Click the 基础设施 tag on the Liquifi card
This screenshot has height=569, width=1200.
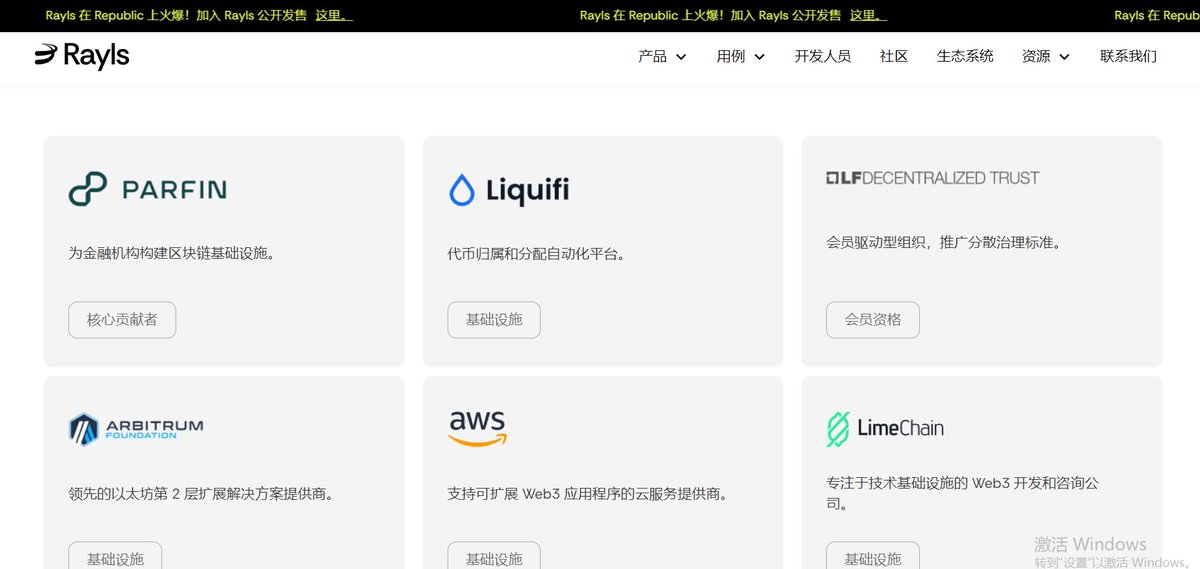pos(494,320)
